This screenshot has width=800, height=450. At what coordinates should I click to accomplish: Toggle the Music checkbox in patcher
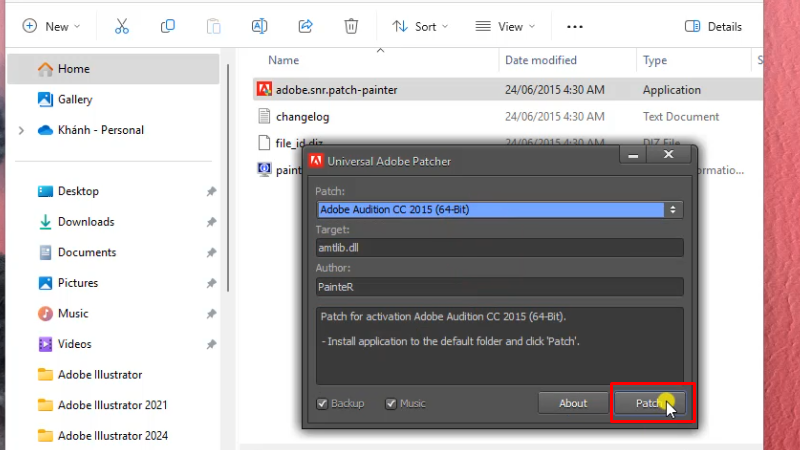click(x=391, y=404)
